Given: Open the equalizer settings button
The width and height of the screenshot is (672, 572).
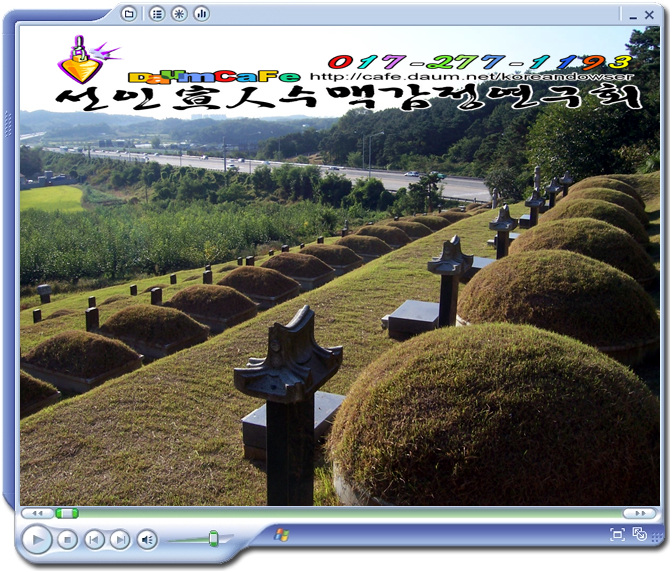Looking at the screenshot, I should point(201,14).
